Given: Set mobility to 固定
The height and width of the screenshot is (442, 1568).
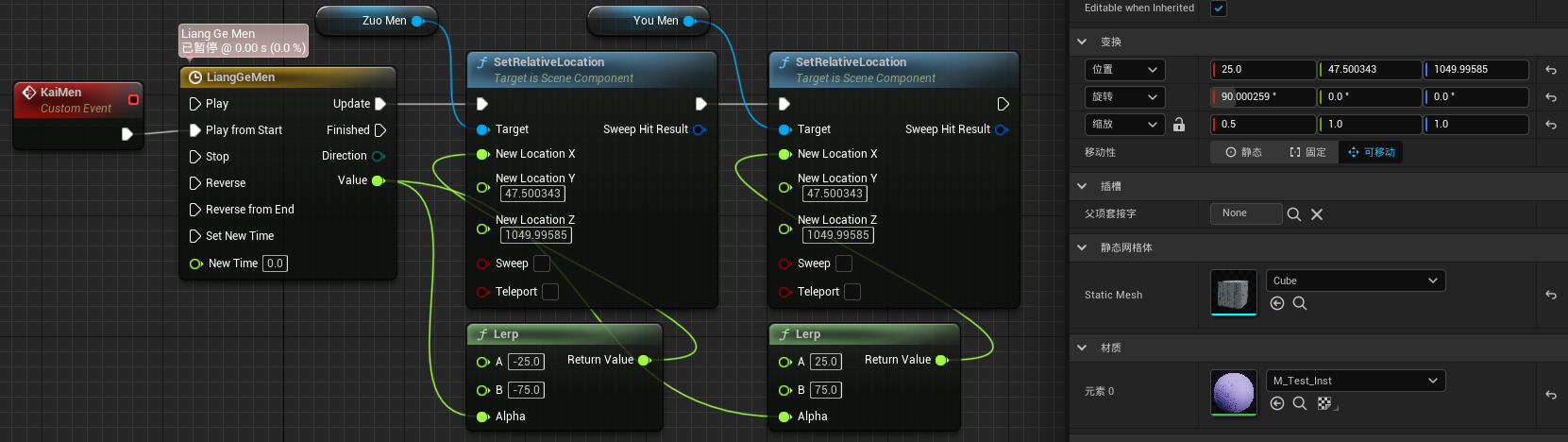Looking at the screenshot, I should click(x=1307, y=152).
